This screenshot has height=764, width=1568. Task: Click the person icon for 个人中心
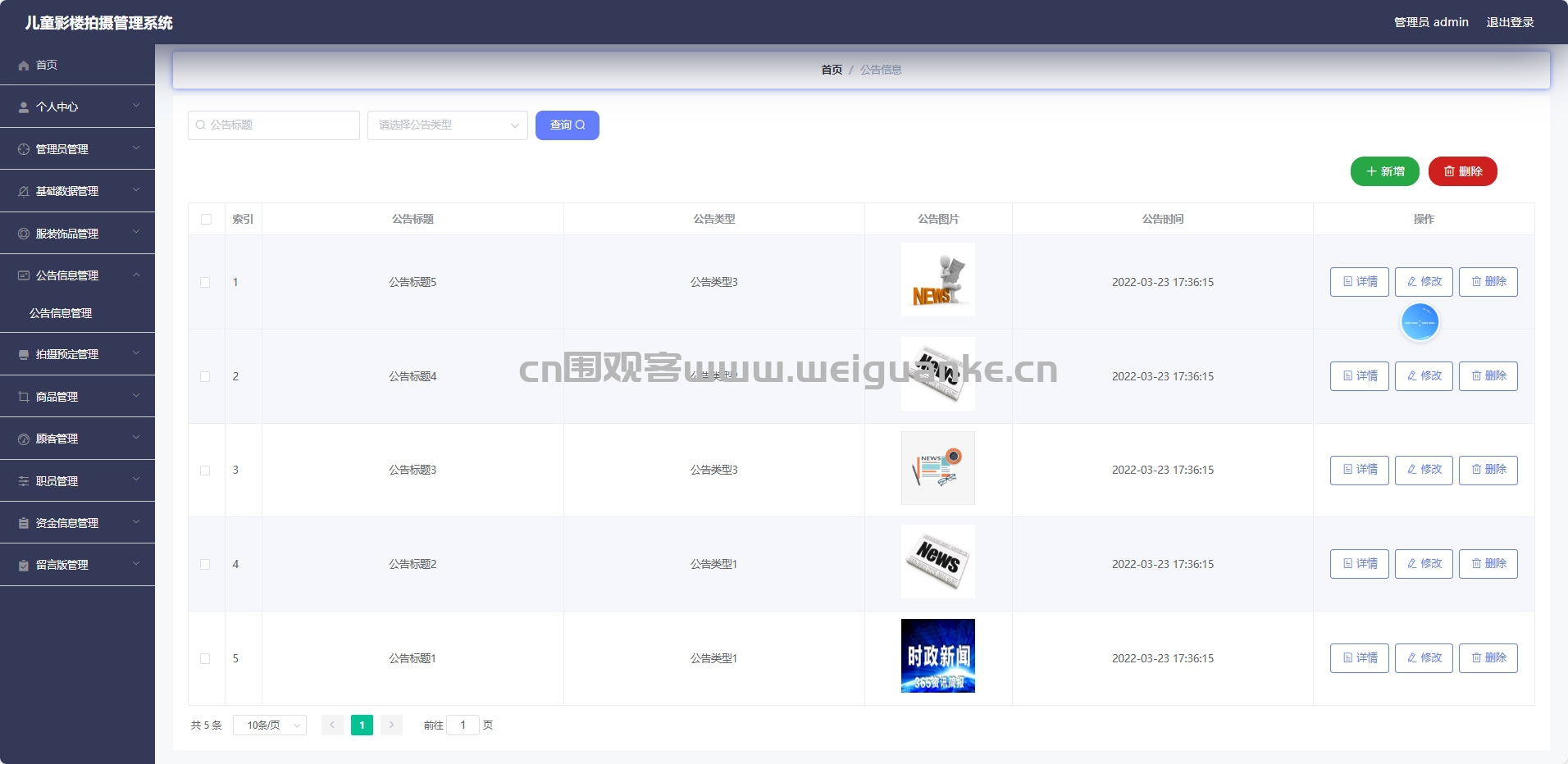[24, 107]
